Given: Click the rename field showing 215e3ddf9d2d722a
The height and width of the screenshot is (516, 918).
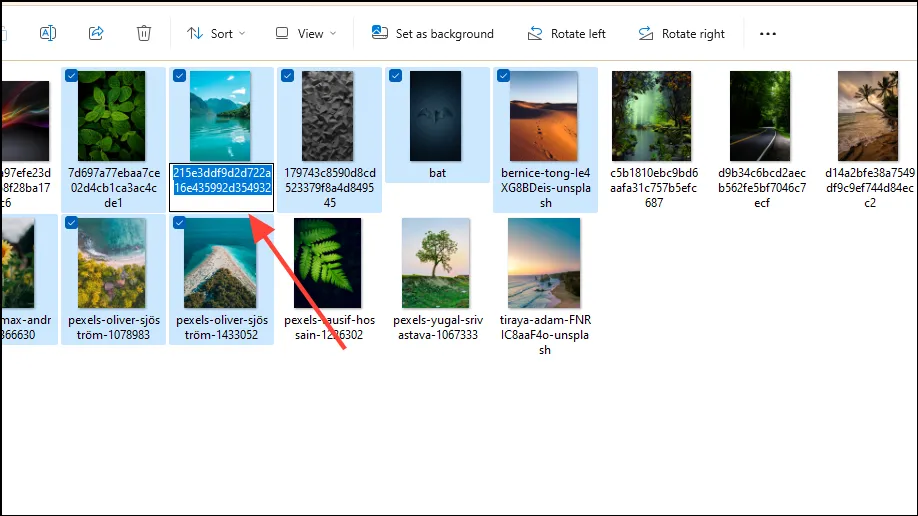Looking at the screenshot, I should click(221, 187).
